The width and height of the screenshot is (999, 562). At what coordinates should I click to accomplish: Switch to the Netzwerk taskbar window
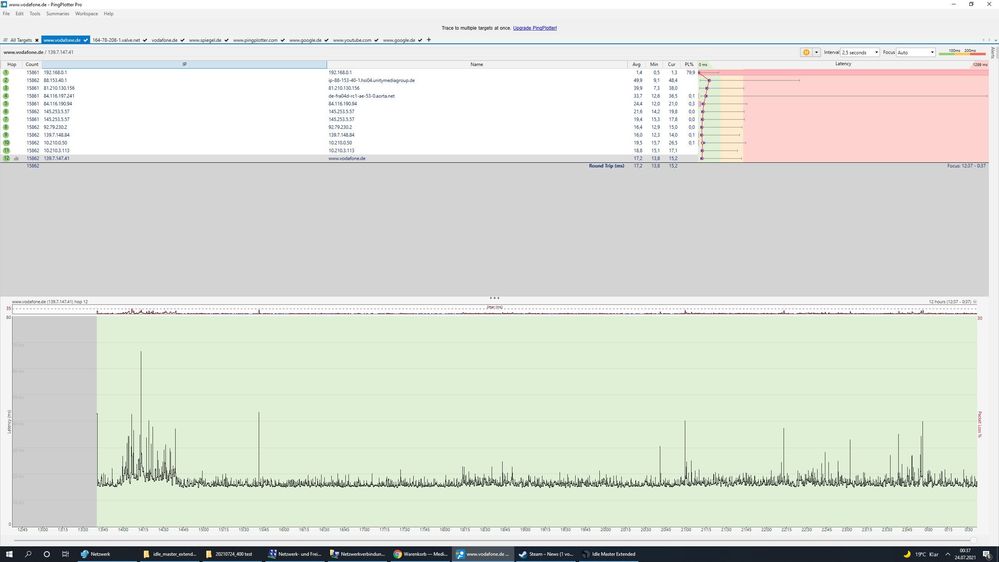106,554
